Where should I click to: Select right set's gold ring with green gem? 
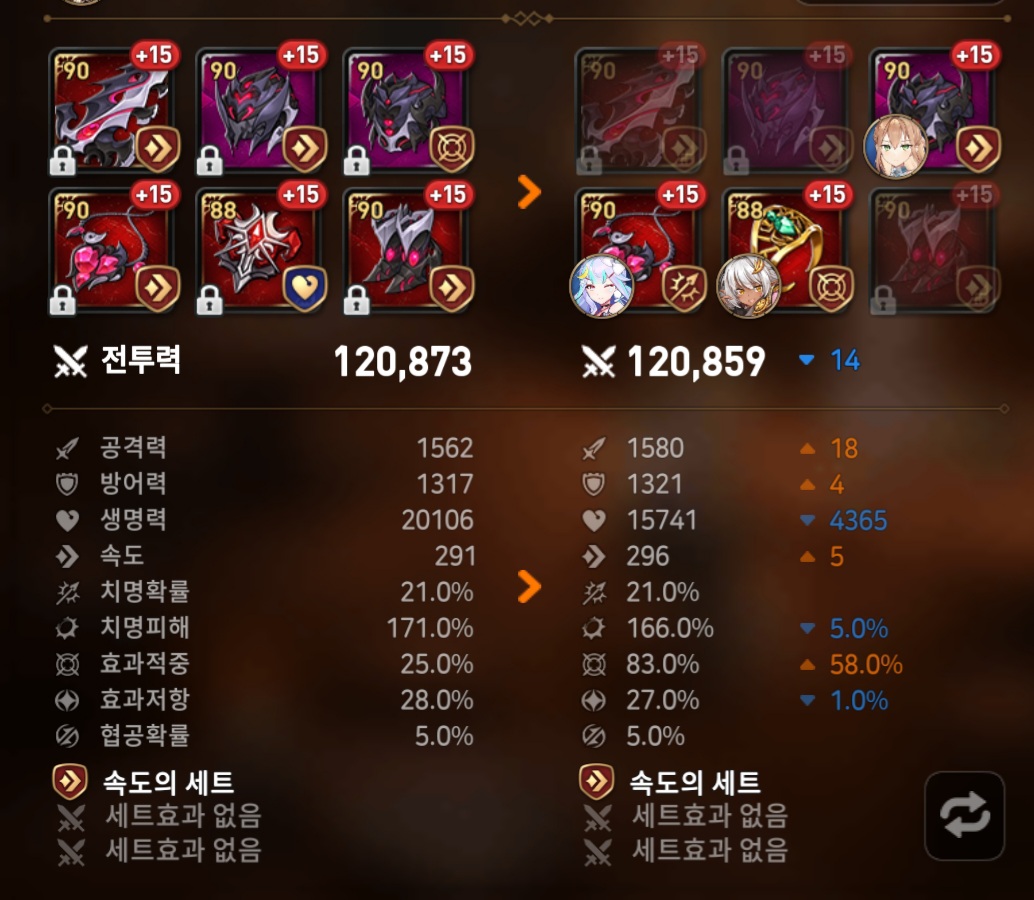point(787,250)
